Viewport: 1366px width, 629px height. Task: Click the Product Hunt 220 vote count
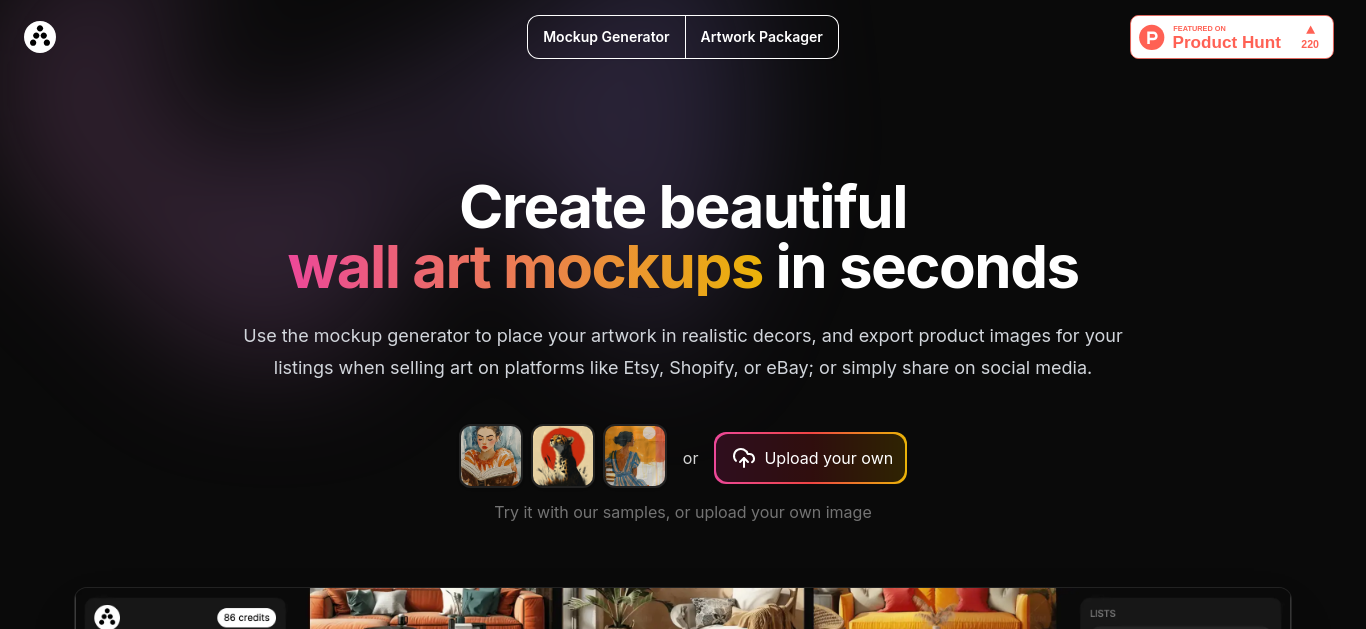1310,44
